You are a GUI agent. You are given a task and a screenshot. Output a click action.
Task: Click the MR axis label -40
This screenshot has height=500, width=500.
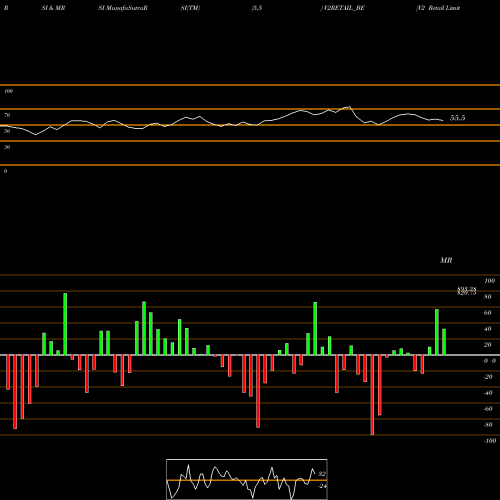pos(488,393)
